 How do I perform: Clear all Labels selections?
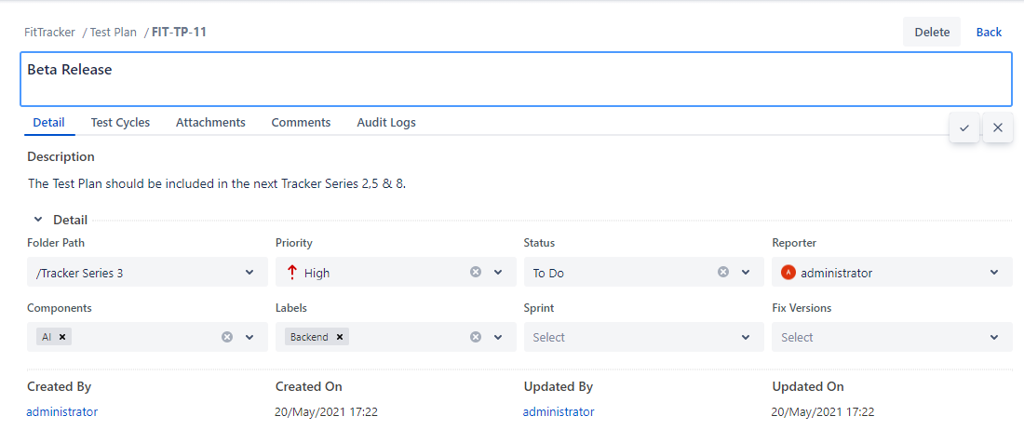[475, 338]
